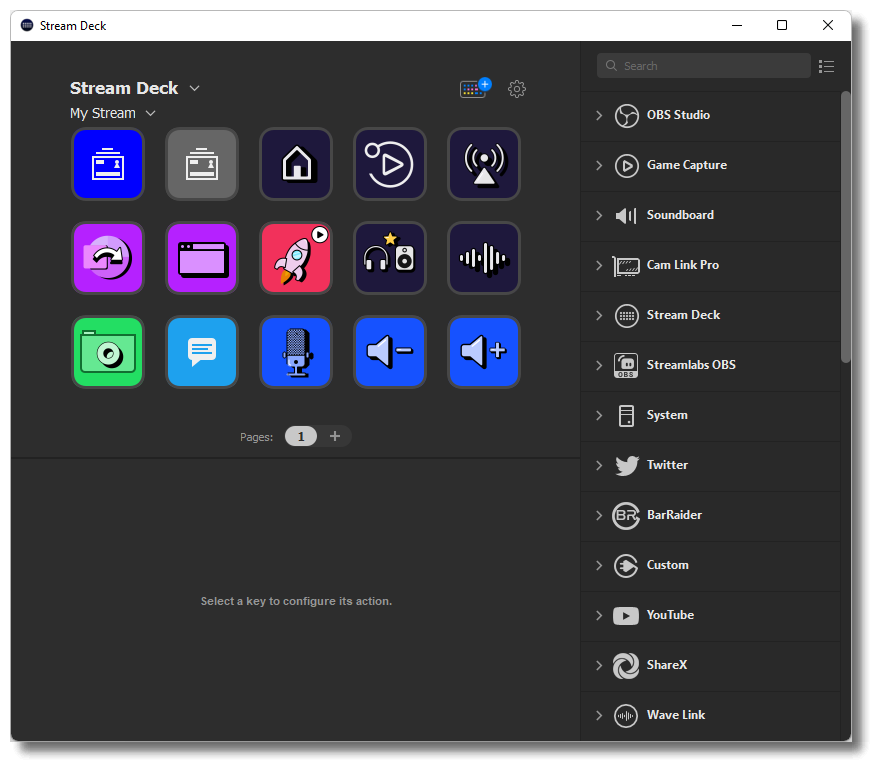
Task: Minimize the Stream Deck window
Action: pyautogui.click(x=737, y=25)
